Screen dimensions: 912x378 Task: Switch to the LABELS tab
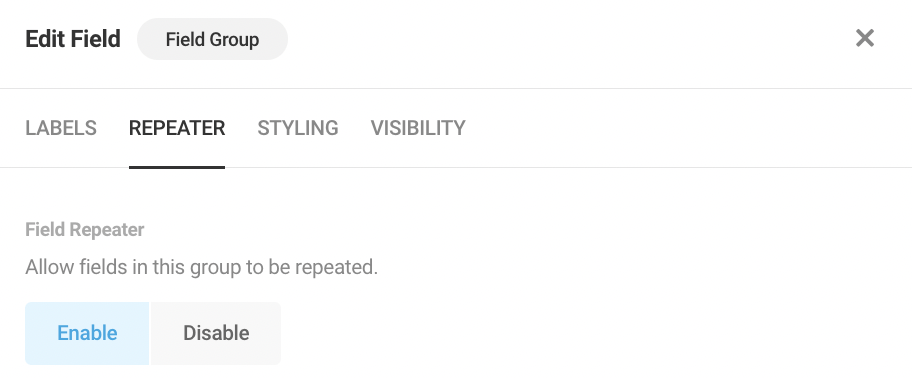[61, 128]
